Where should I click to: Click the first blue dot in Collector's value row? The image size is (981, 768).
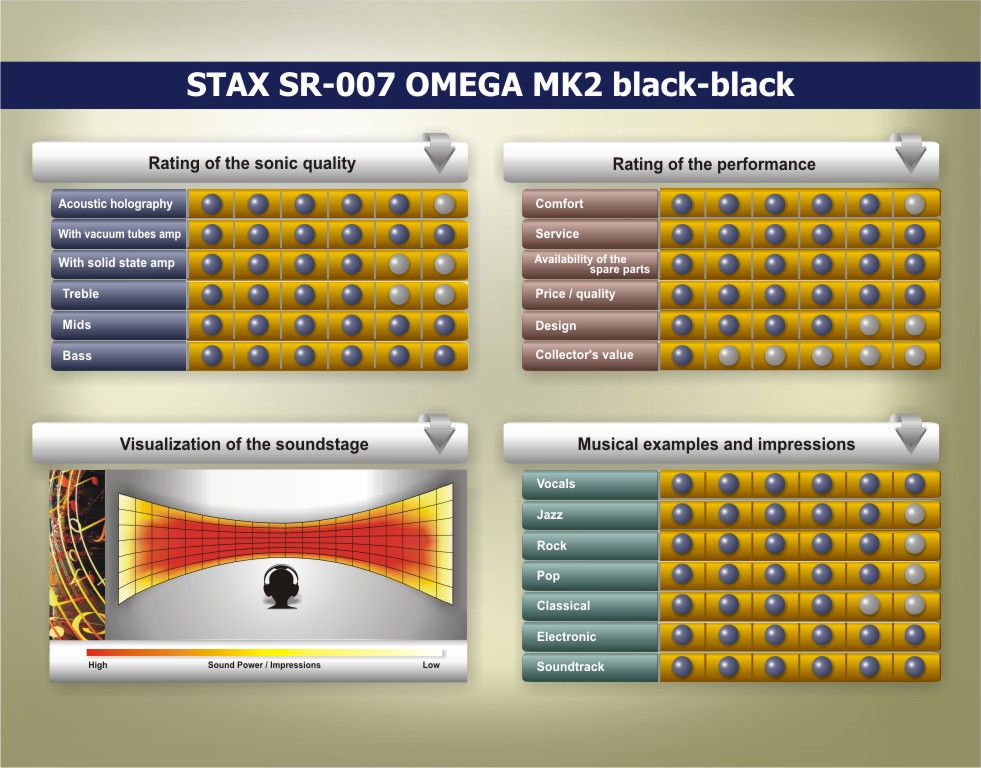click(x=682, y=355)
